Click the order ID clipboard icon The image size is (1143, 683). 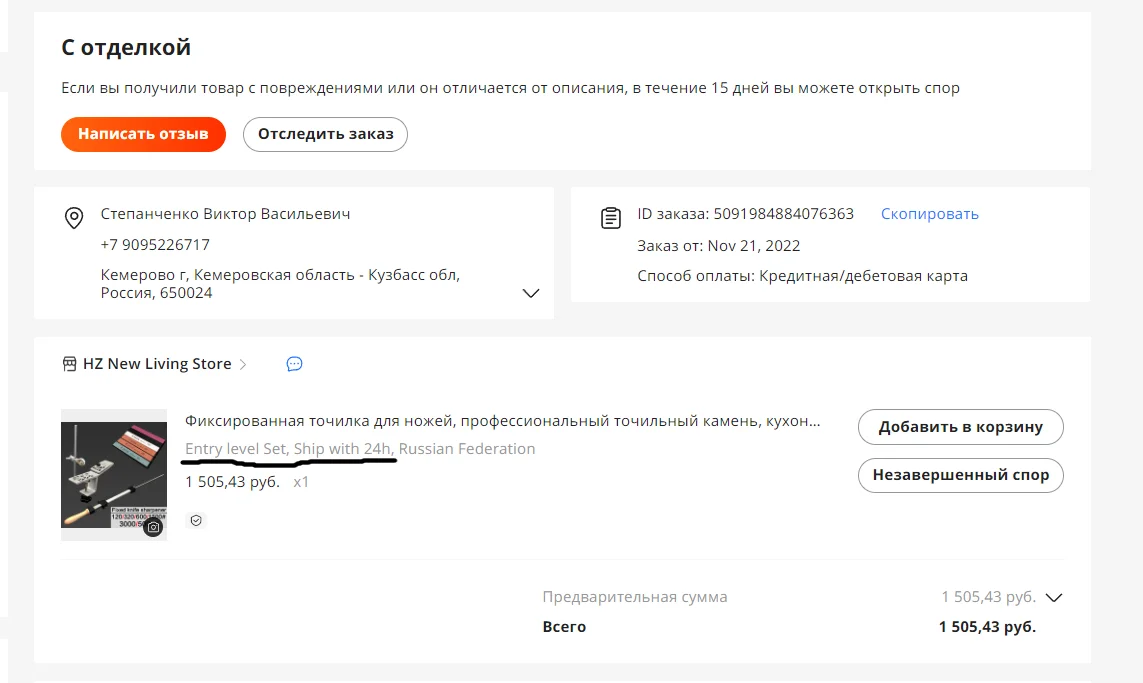click(x=610, y=218)
